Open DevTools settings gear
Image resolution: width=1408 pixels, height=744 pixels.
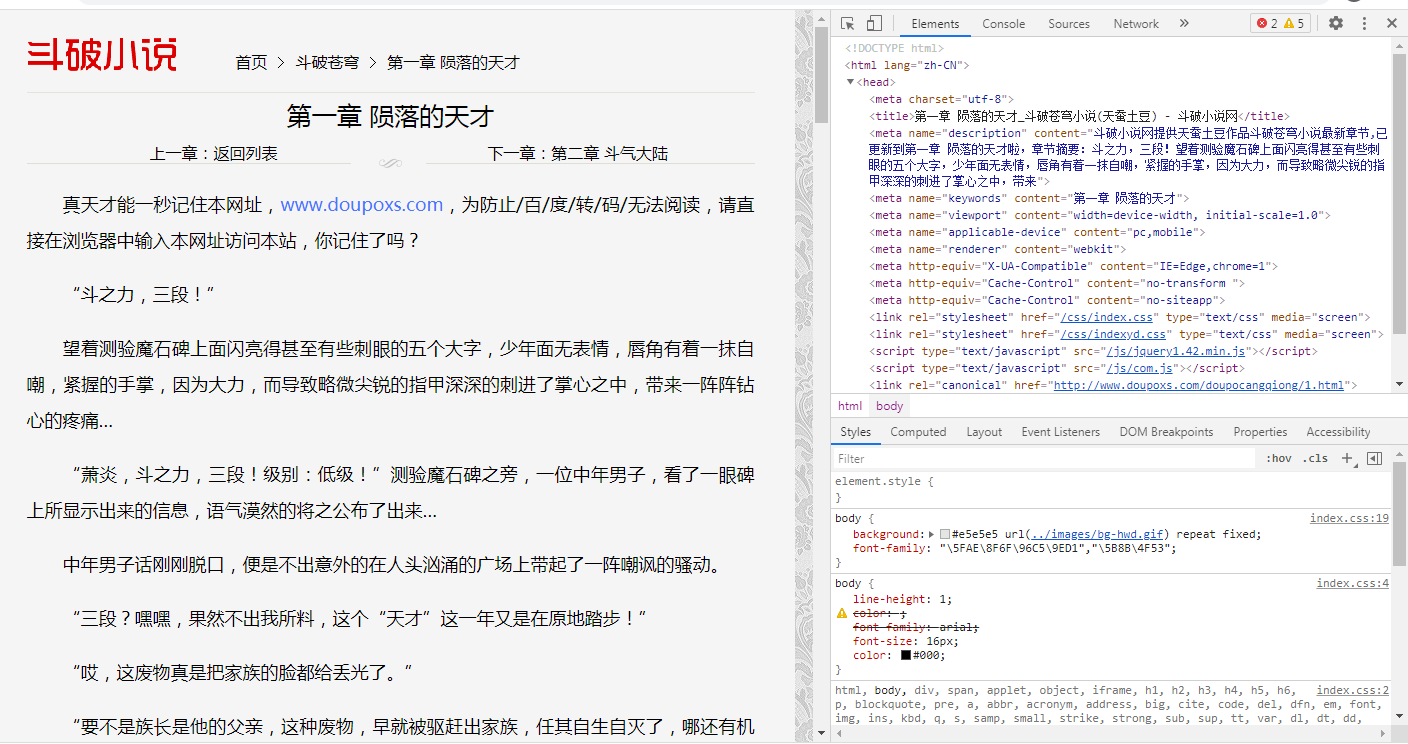1336,23
